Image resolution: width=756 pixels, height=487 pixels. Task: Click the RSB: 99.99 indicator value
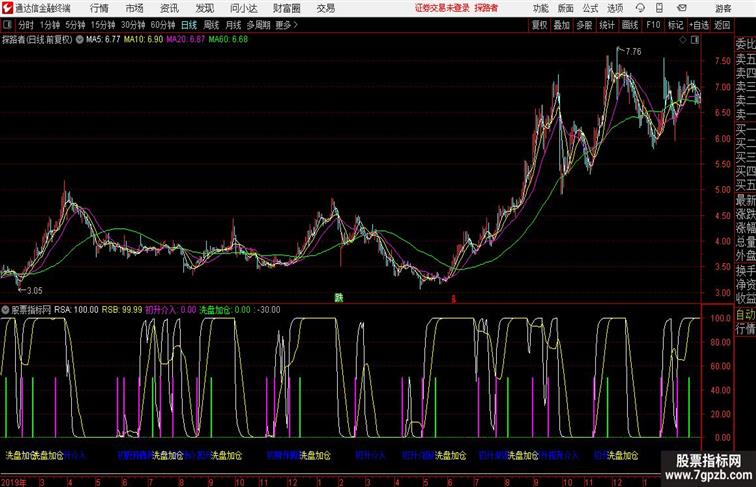122,310
